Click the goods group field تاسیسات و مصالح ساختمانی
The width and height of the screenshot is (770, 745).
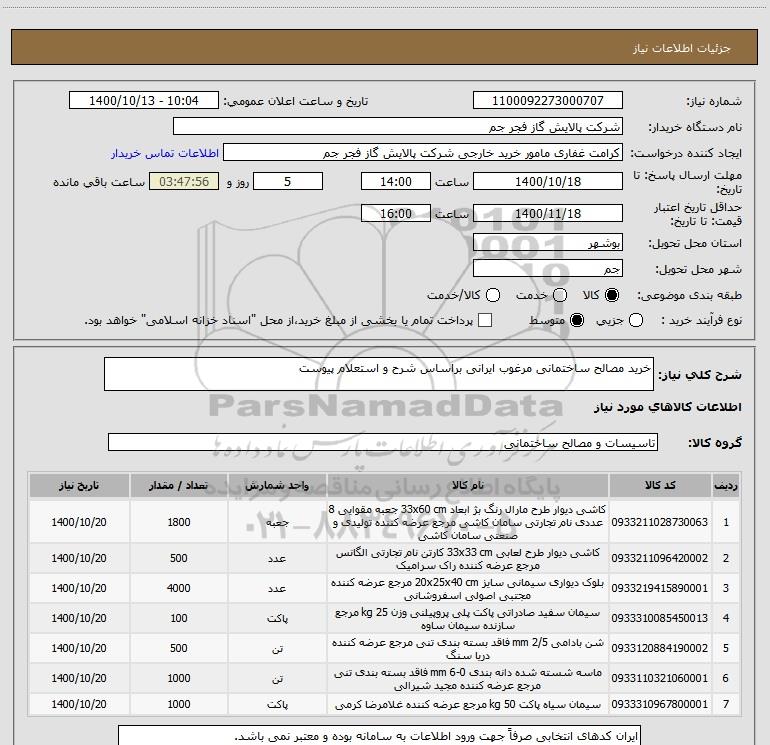point(383,442)
